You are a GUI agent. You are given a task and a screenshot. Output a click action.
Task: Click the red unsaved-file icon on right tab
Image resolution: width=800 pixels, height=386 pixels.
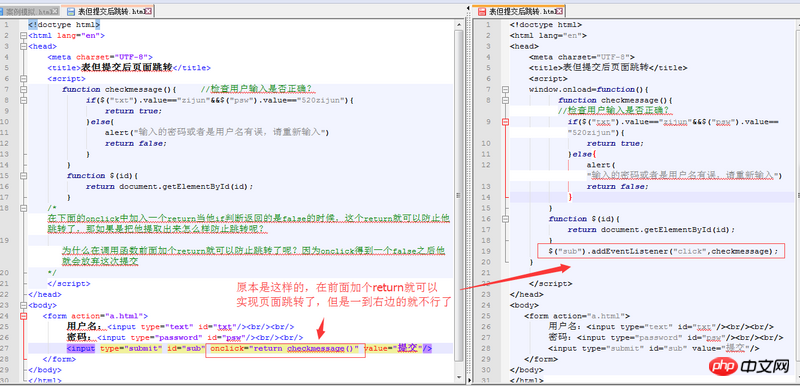[481, 11]
